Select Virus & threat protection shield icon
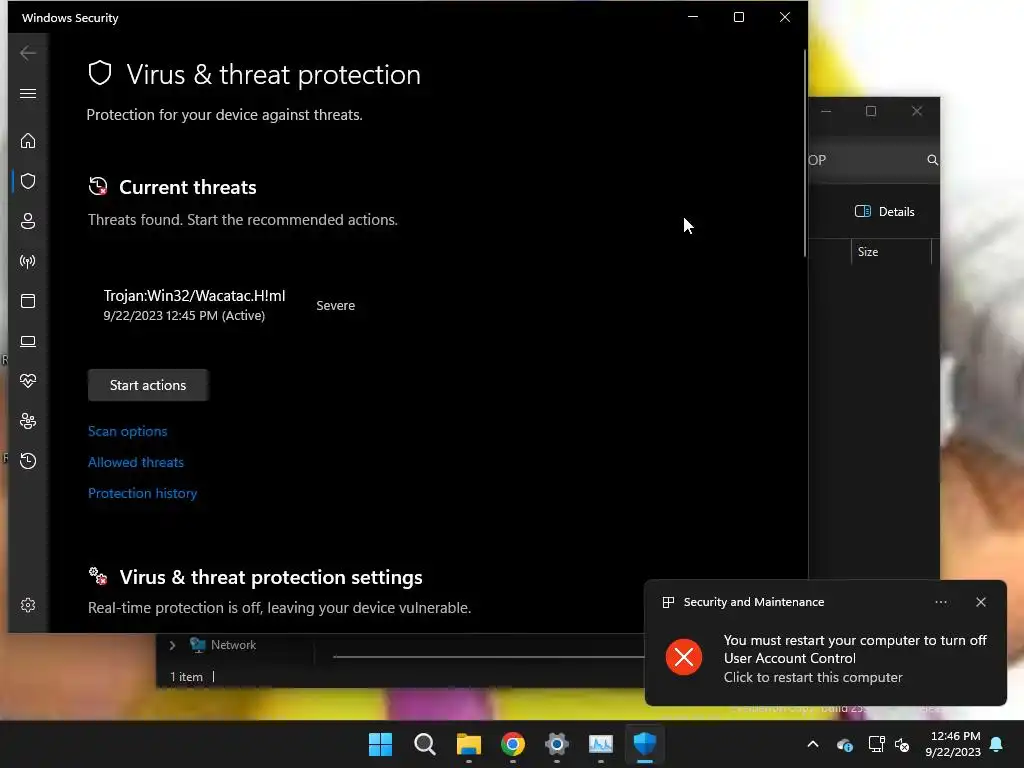Image resolution: width=1024 pixels, height=768 pixels. [27, 181]
